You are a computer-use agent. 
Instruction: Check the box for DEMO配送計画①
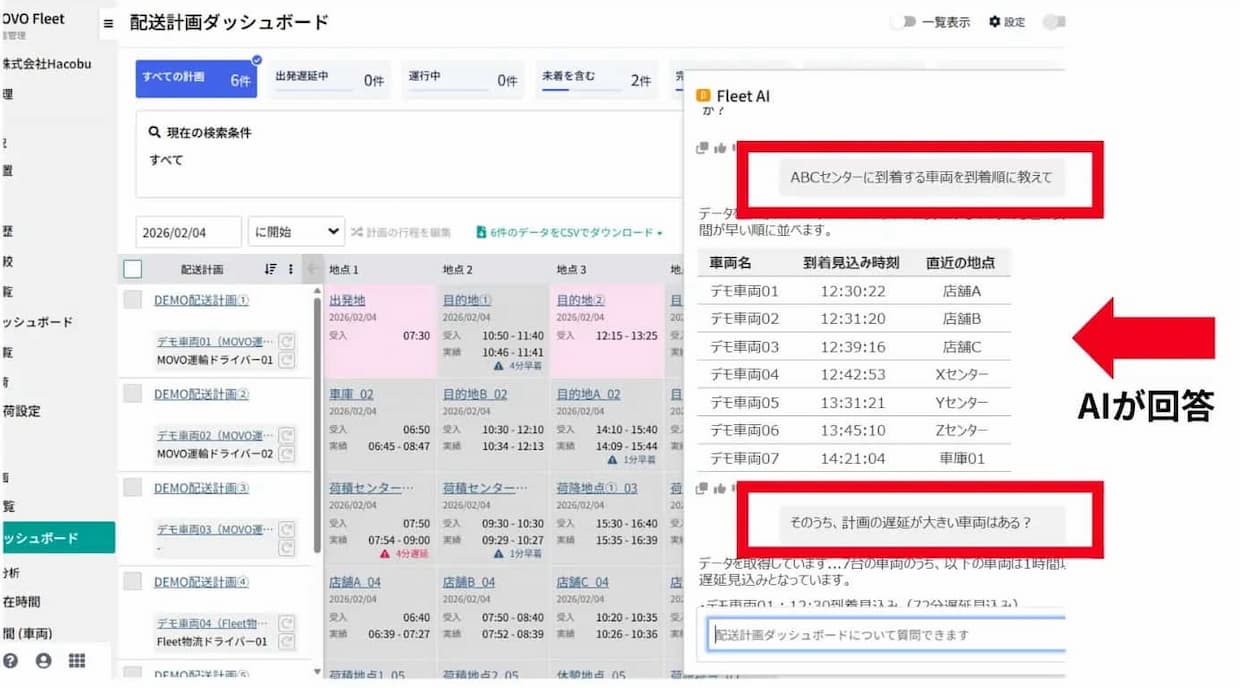(x=133, y=300)
